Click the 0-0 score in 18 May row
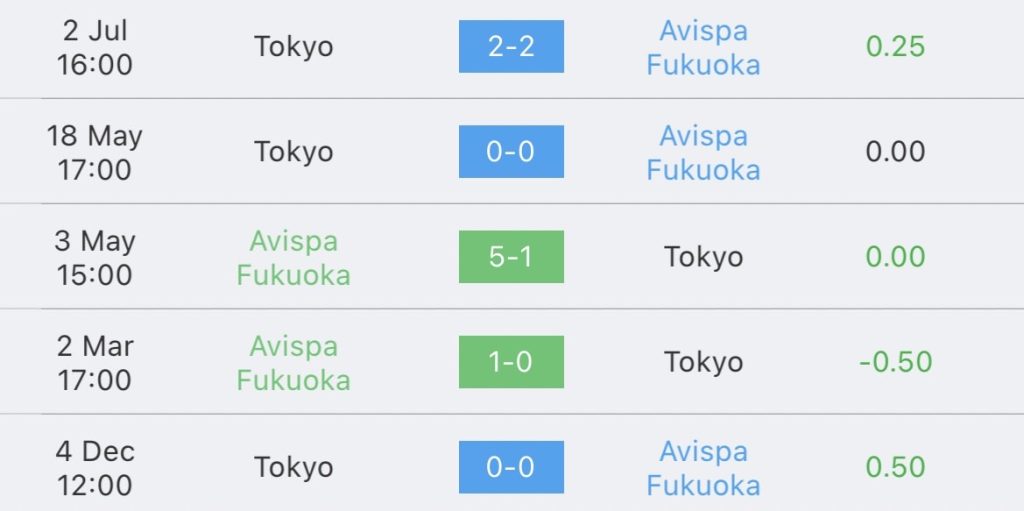The width and height of the screenshot is (1024, 511). (511, 152)
